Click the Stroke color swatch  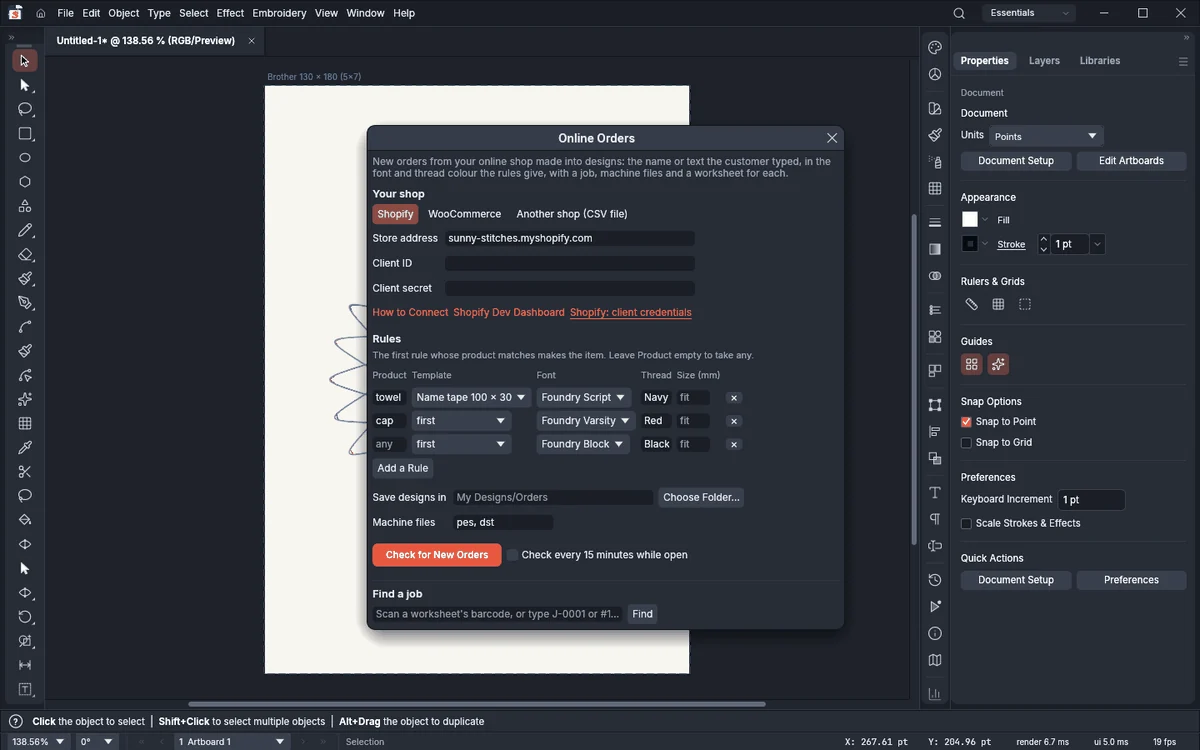[970, 244]
